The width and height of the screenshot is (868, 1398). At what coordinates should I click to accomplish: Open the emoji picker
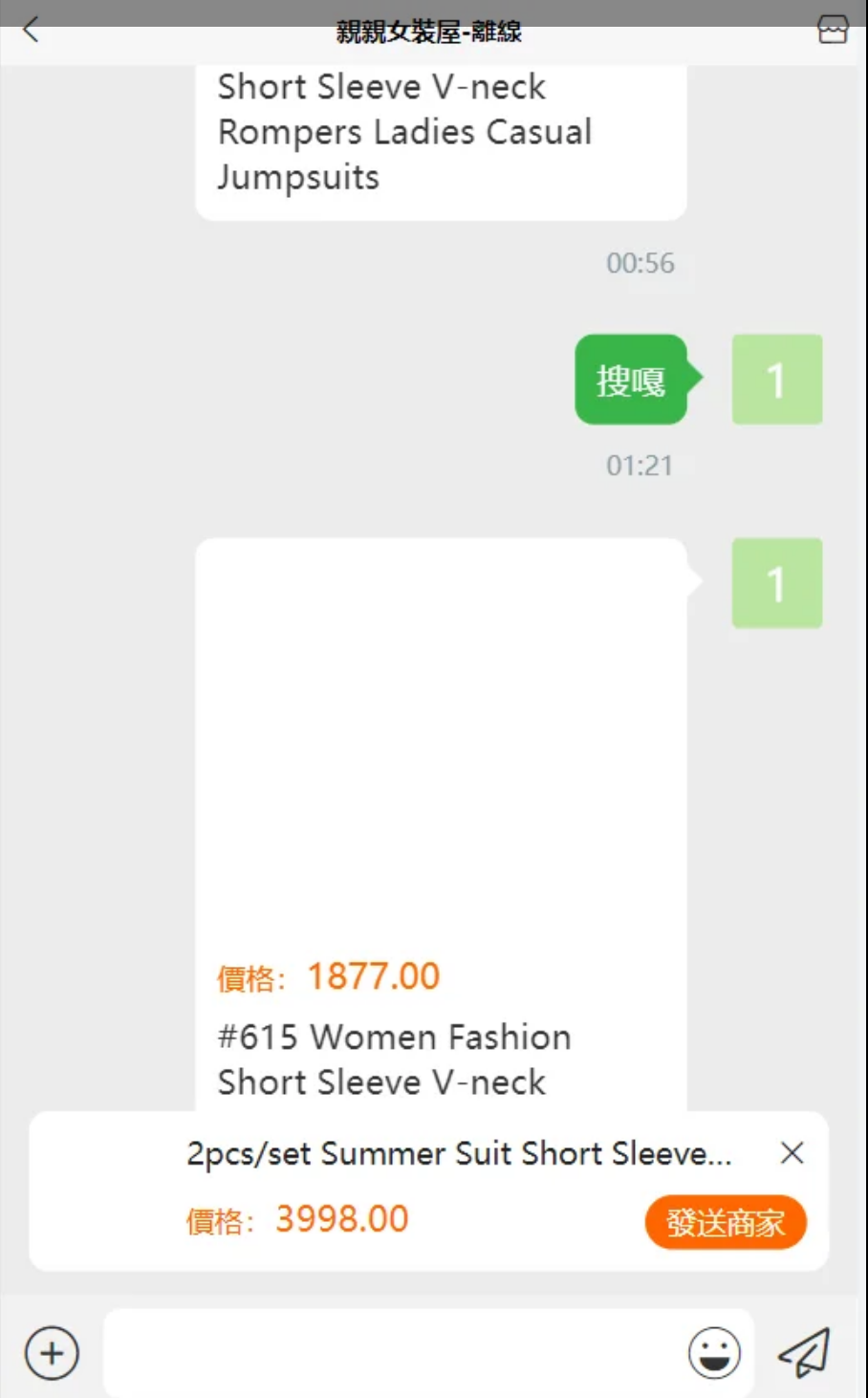click(714, 1353)
